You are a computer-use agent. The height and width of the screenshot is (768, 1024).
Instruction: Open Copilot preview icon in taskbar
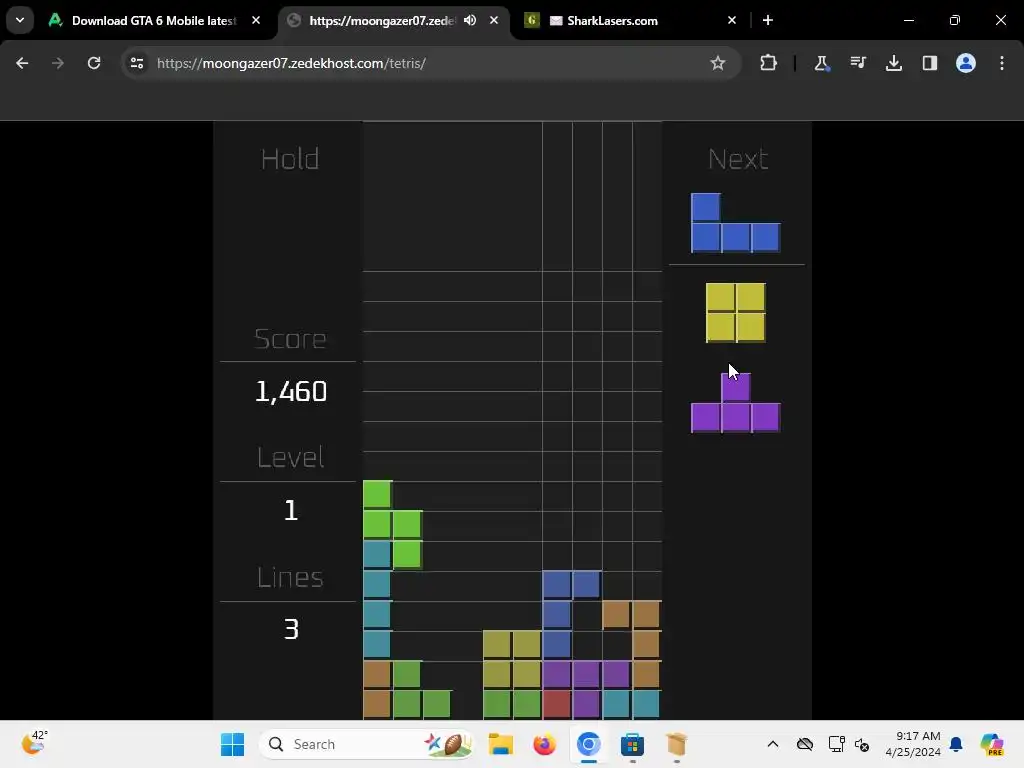991,744
